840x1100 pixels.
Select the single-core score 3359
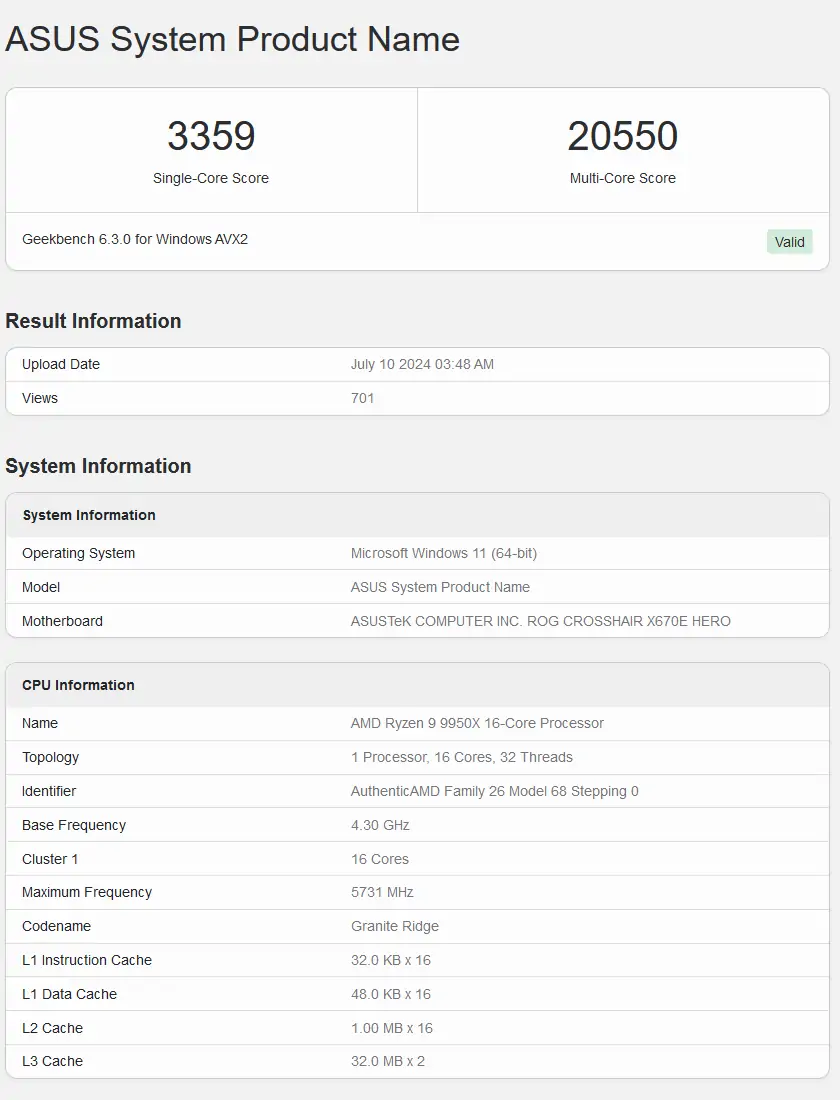click(x=211, y=136)
